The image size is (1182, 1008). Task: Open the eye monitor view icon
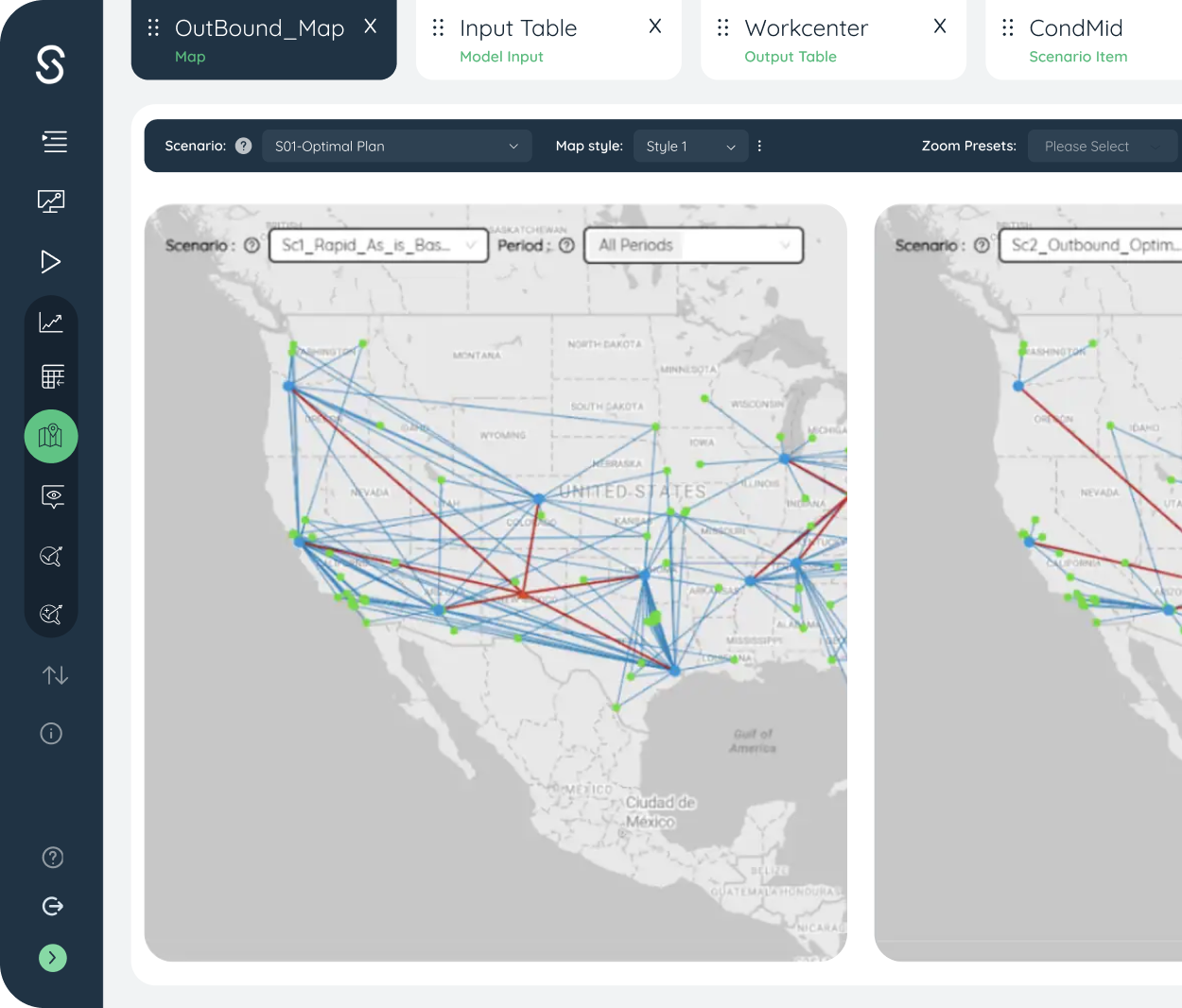tap(53, 496)
